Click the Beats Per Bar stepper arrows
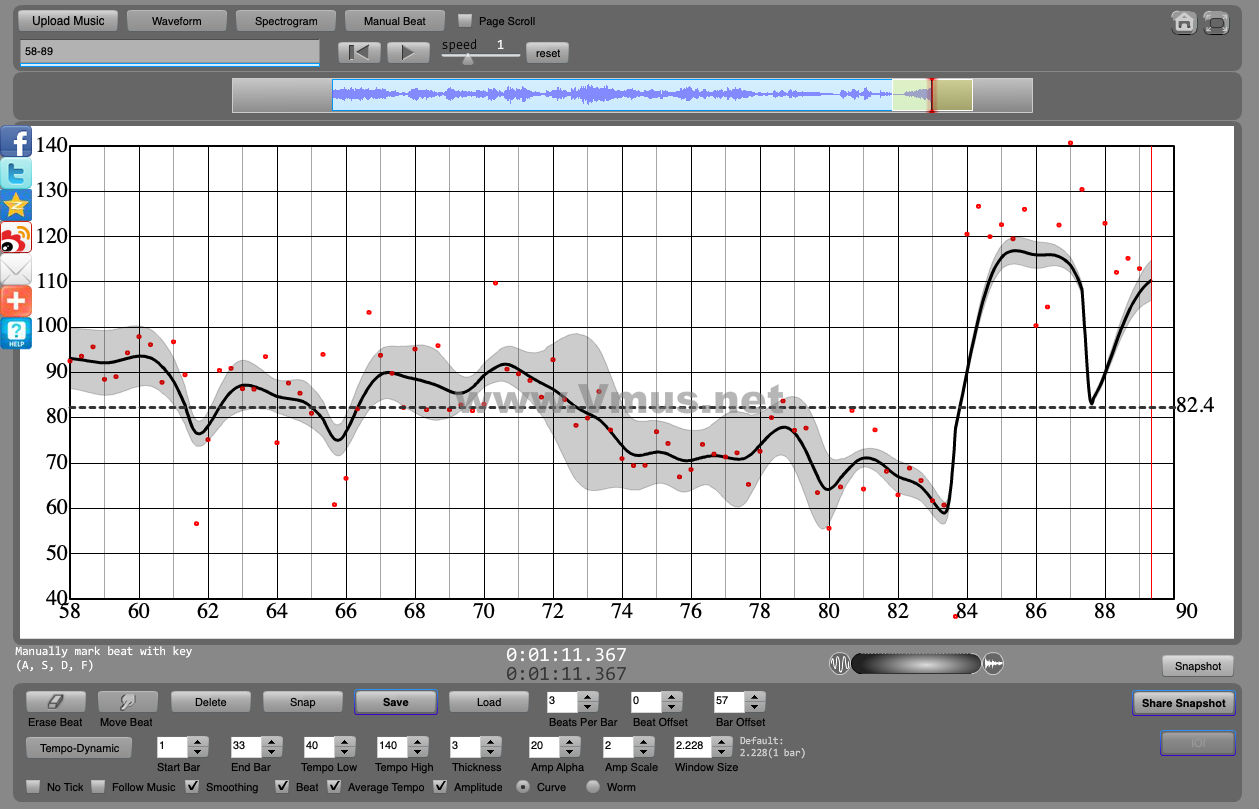Screen dimensions: 1259x809 tap(589, 702)
